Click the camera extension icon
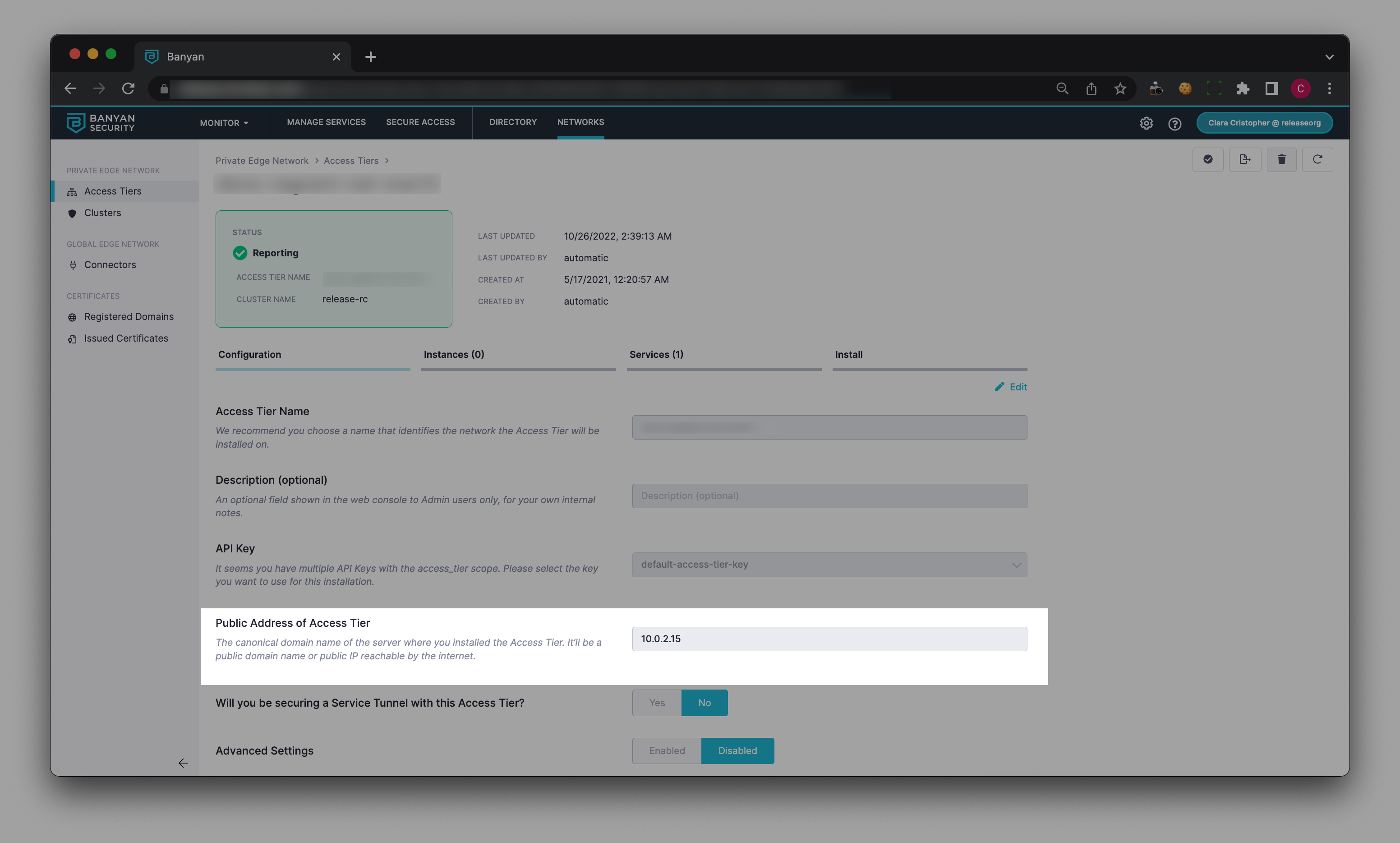This screenshot has width=1400, height=843. [1156, 88]
